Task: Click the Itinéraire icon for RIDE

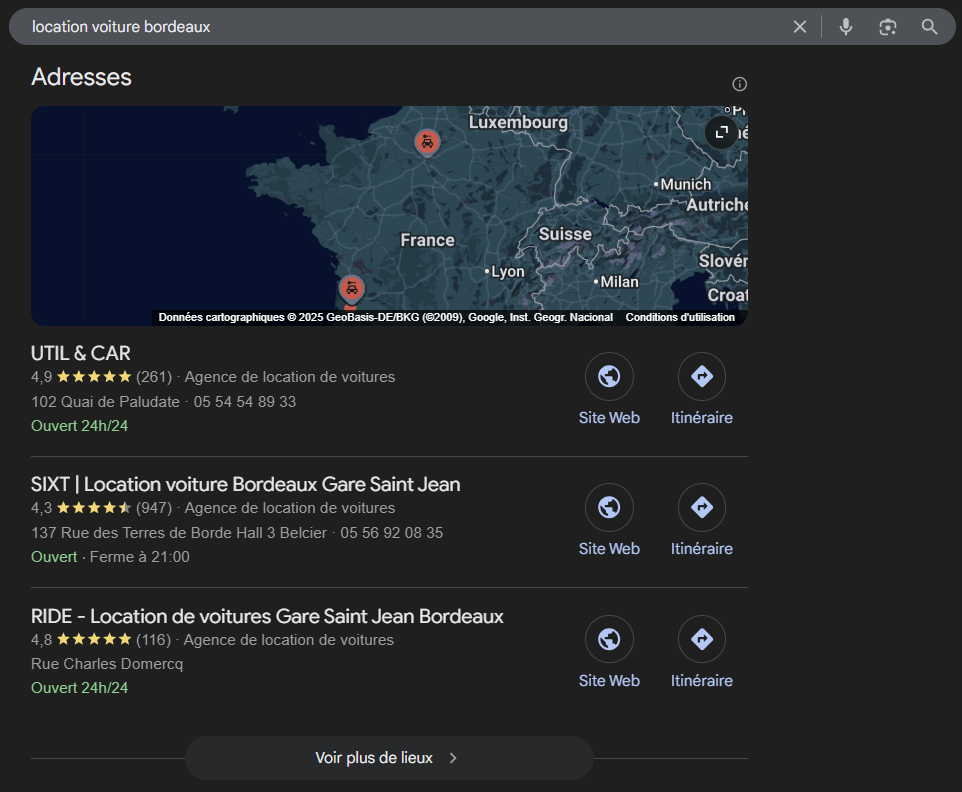Action: 701,639
